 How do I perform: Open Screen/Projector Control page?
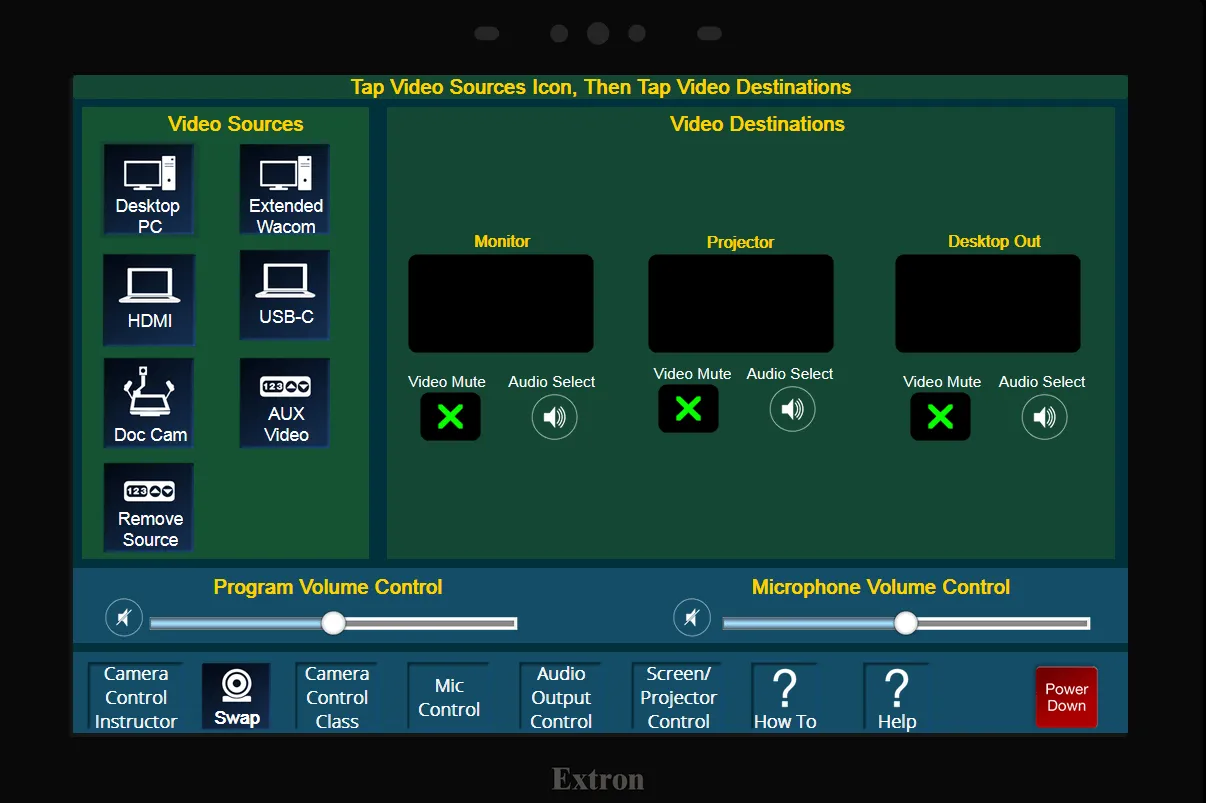tap(678, 697)
